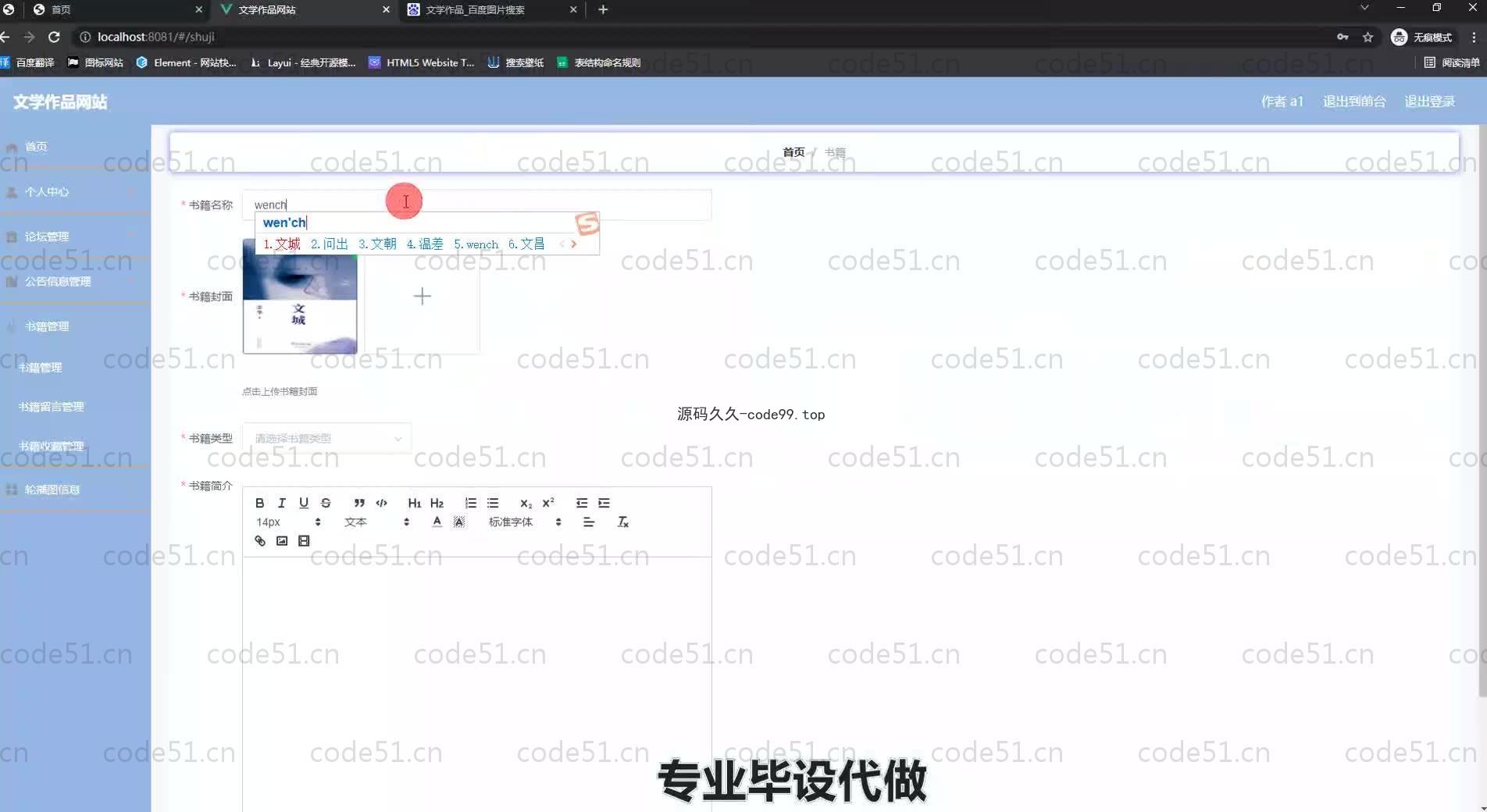
Task: Apply superscript formatting
Action: tap(548, 504)
